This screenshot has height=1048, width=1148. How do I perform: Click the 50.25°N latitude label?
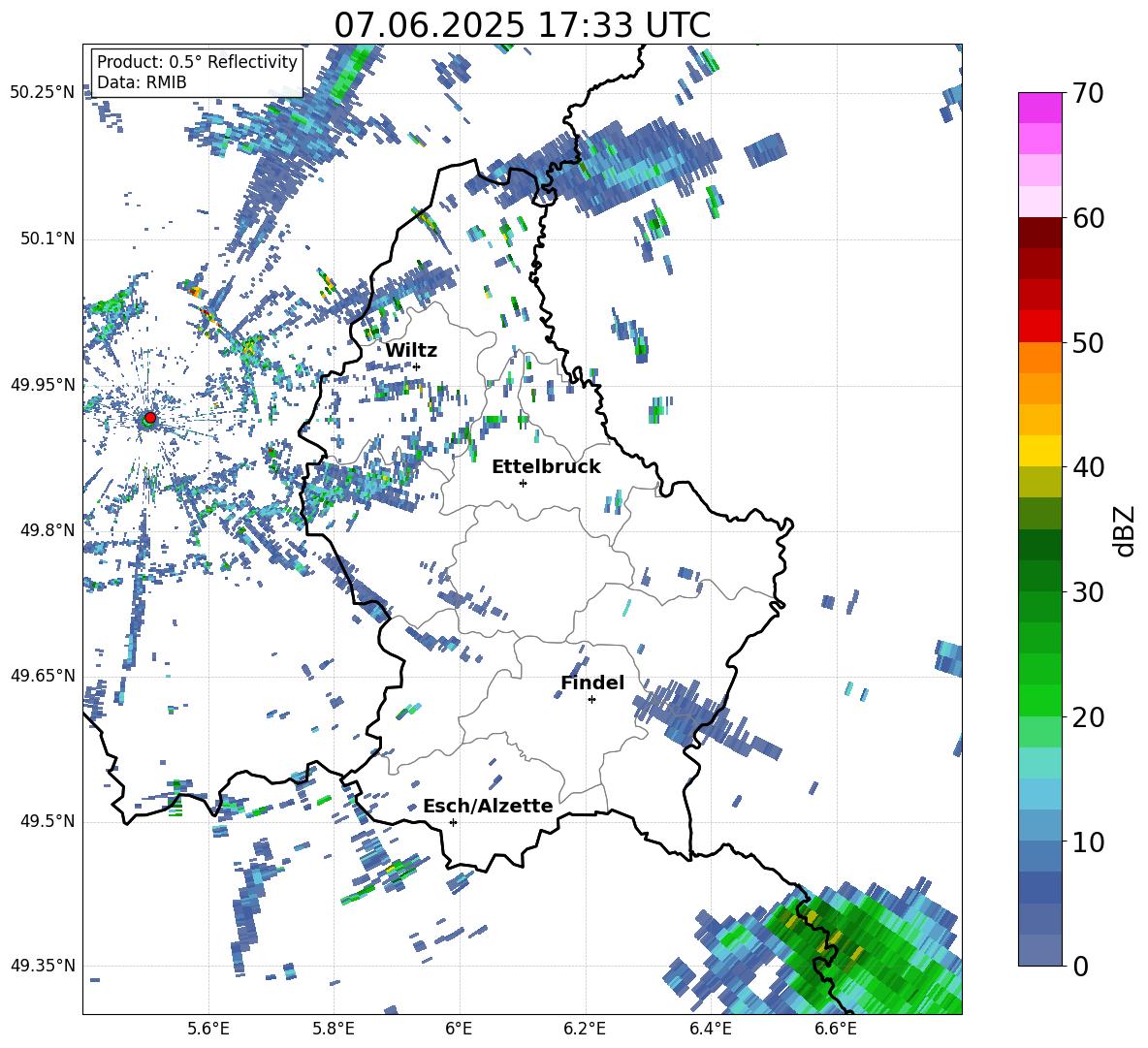tap(43, 93)
